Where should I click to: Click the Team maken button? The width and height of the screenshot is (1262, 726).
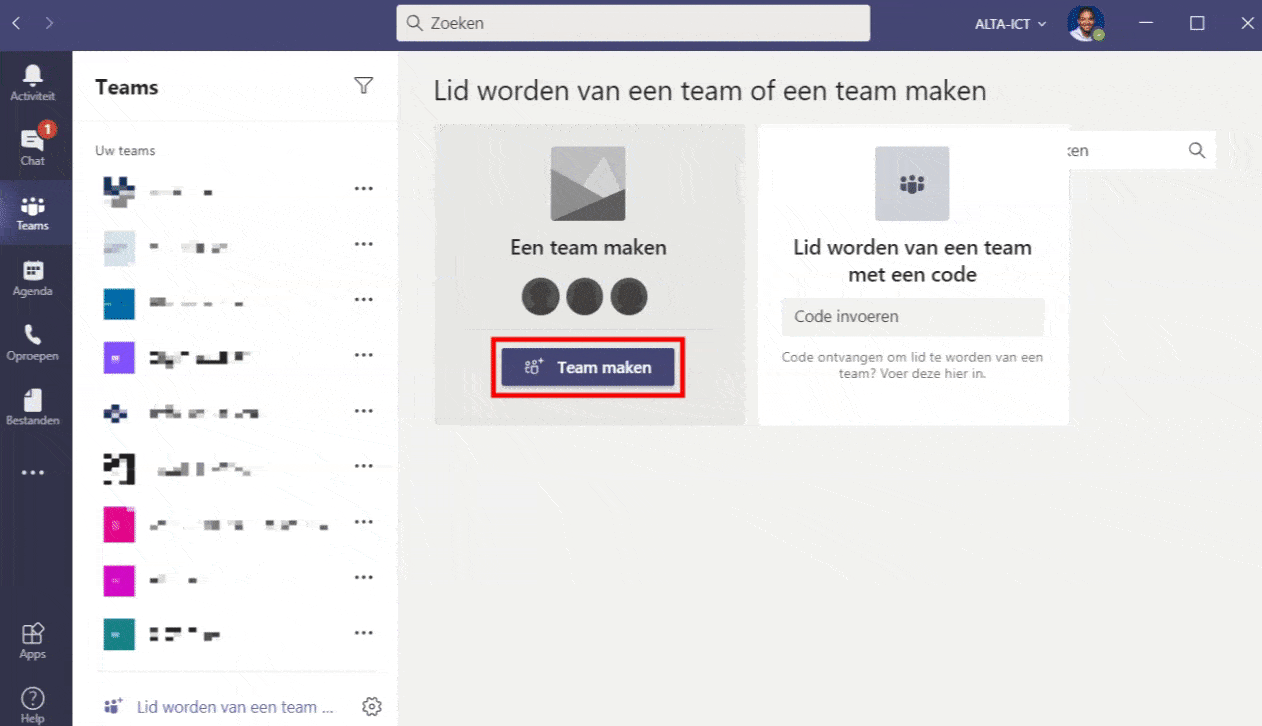[x=588, y=367]
